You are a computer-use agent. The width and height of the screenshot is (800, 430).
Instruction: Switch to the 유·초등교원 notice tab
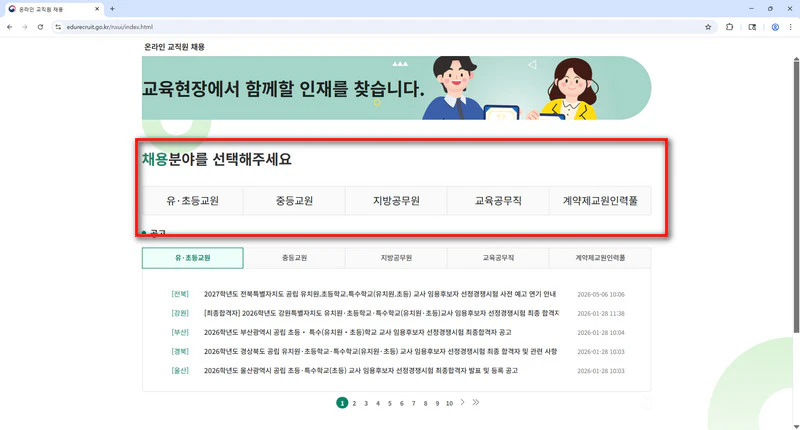click(193, 258)
